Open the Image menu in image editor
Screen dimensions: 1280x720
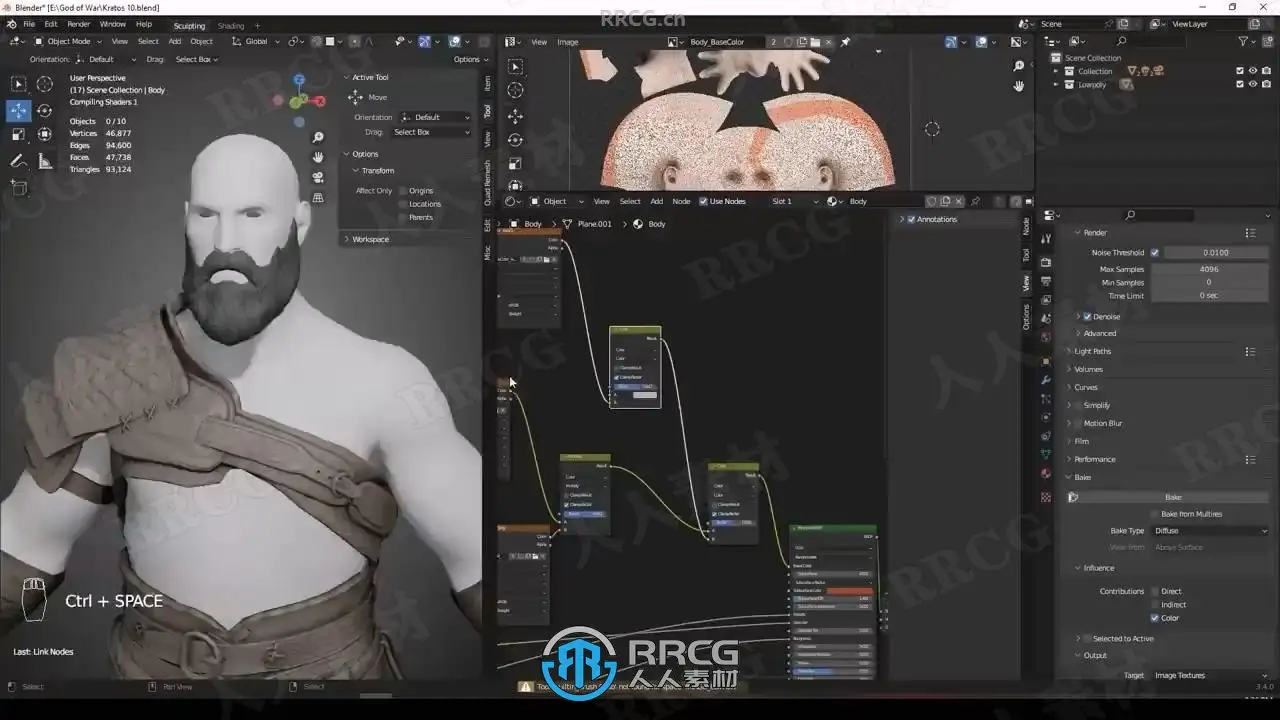[x=568, y=42]
